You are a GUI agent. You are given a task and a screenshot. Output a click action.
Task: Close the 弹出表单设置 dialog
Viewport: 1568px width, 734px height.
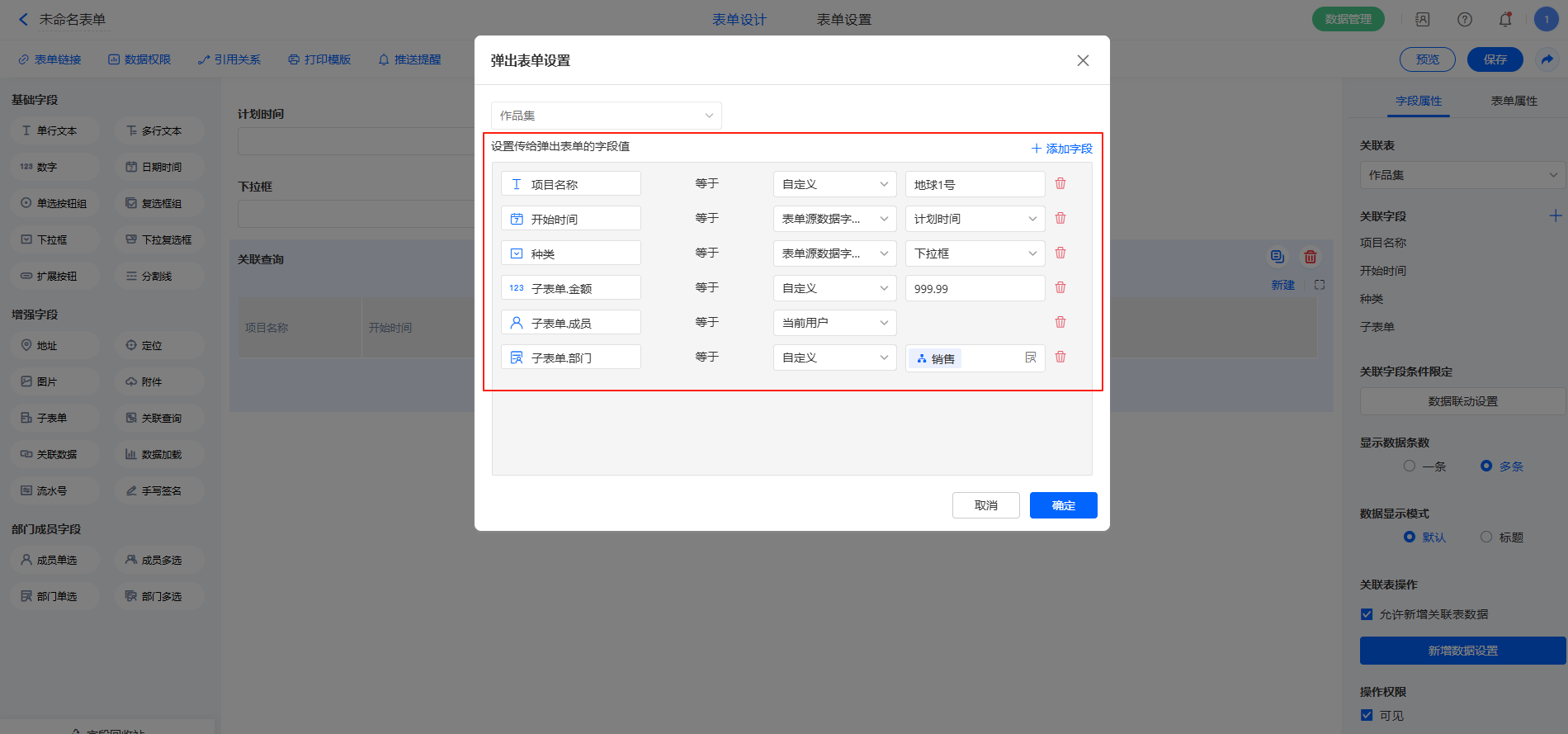1083,60
